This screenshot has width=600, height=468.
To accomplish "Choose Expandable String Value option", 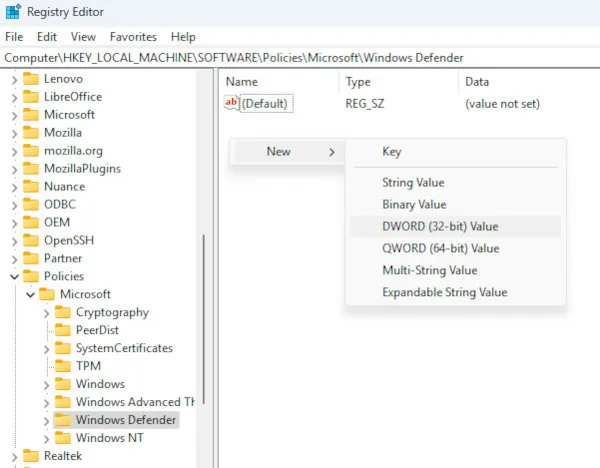I will [455, 292].
